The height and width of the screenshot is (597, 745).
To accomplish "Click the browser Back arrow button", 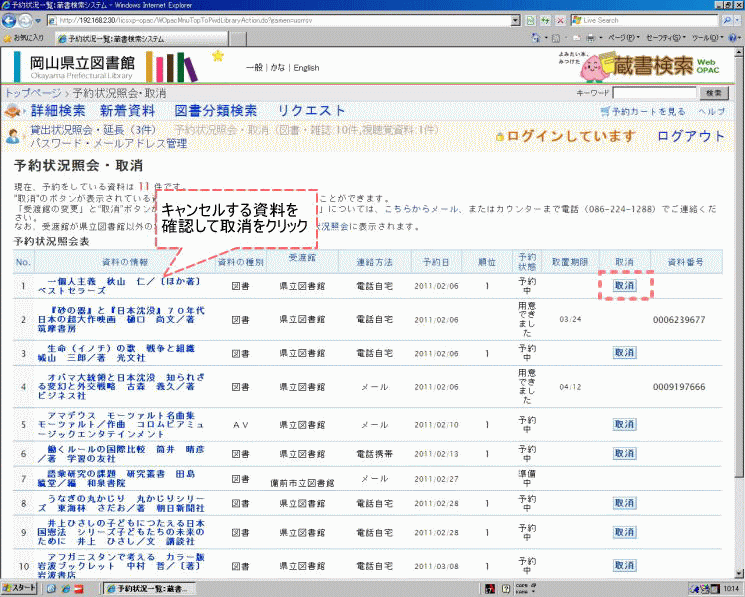I will (9, 20).
